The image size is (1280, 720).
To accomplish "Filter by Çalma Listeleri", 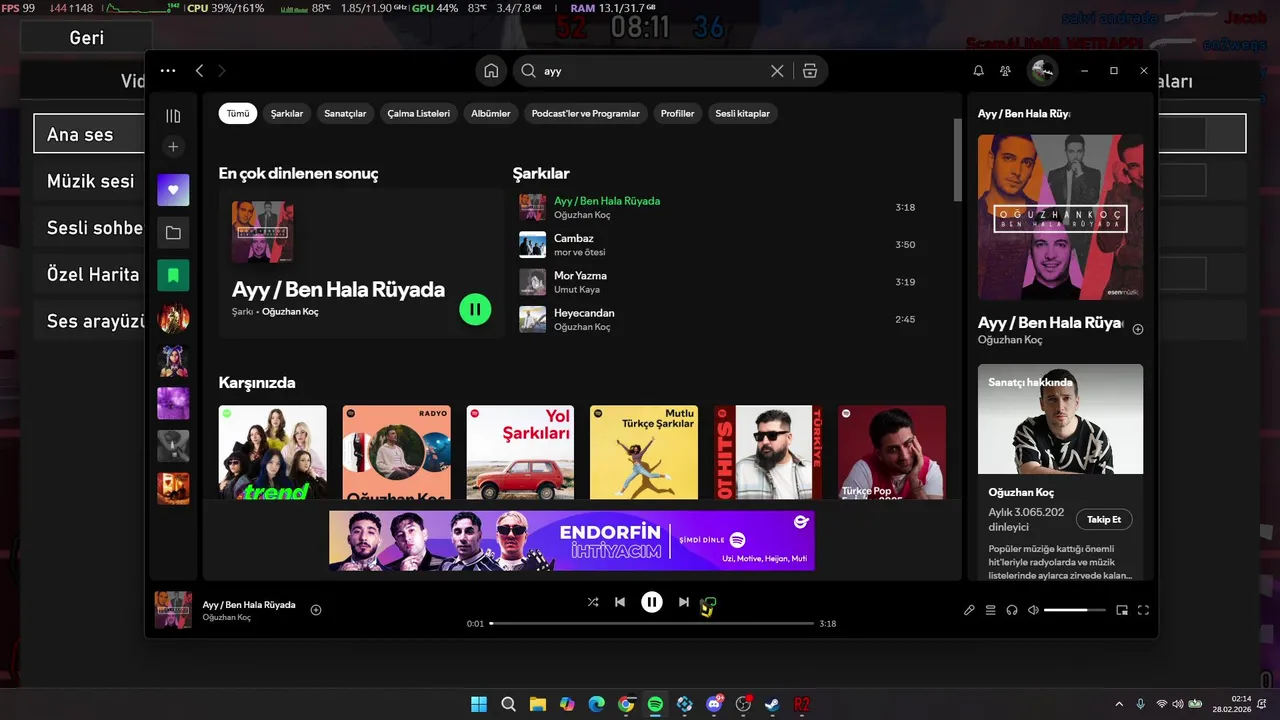I will pyautogui.click(x=419, y=113).
